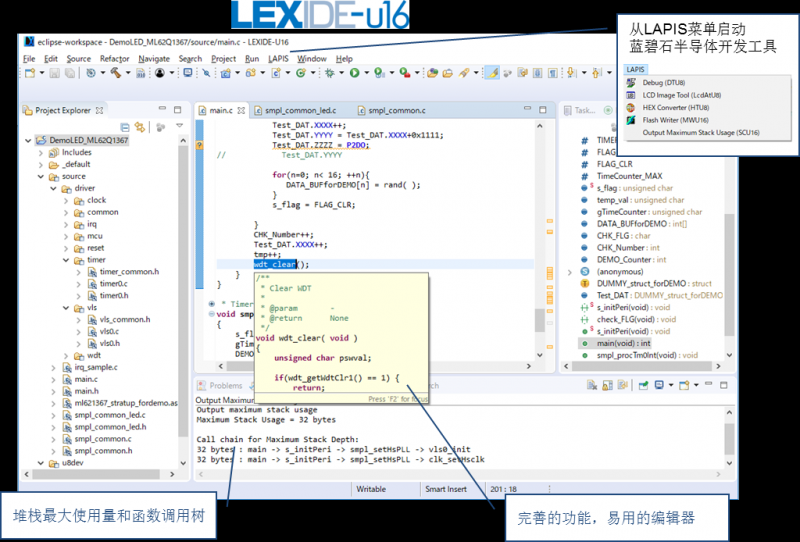Open the Refactor menu
This screenshot has height=542, width=800.
[114, 59]
